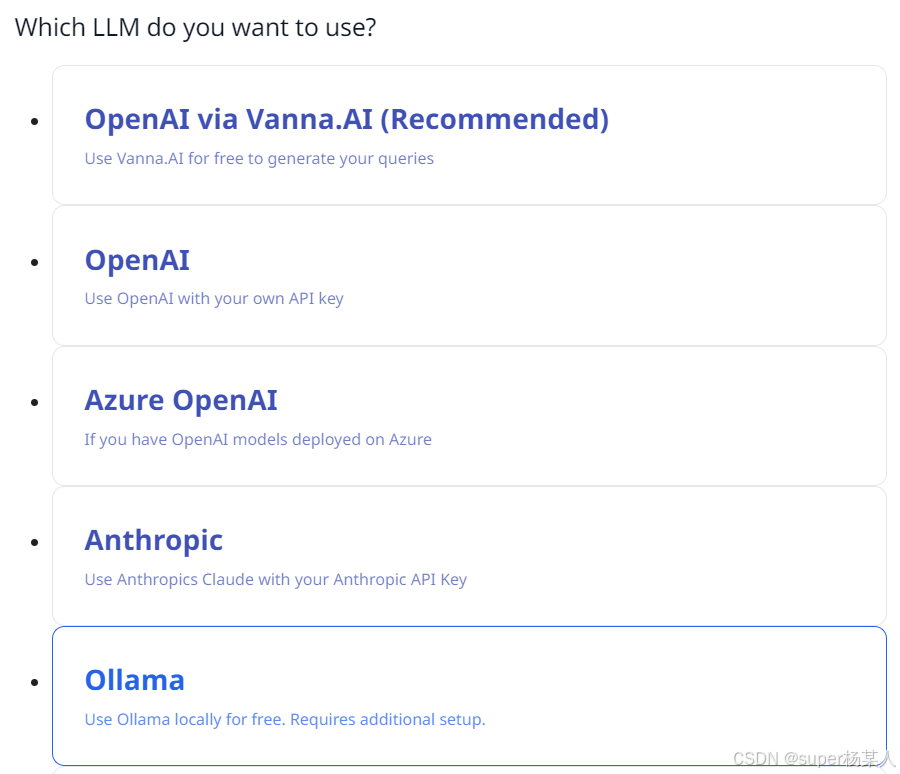Pick the Azure OpenAI heading

181,400
